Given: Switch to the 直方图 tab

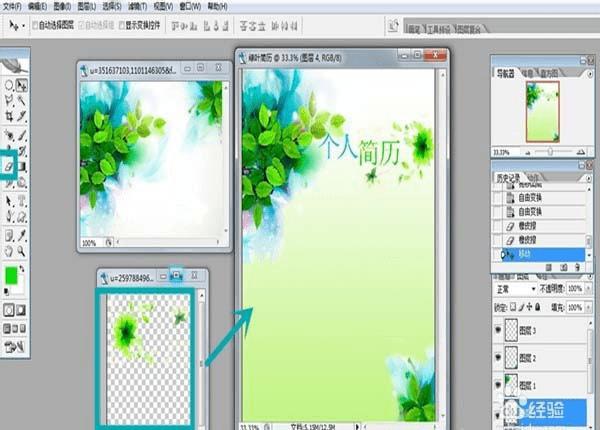Looking at the screenshot, I should [x=550, y=73].
